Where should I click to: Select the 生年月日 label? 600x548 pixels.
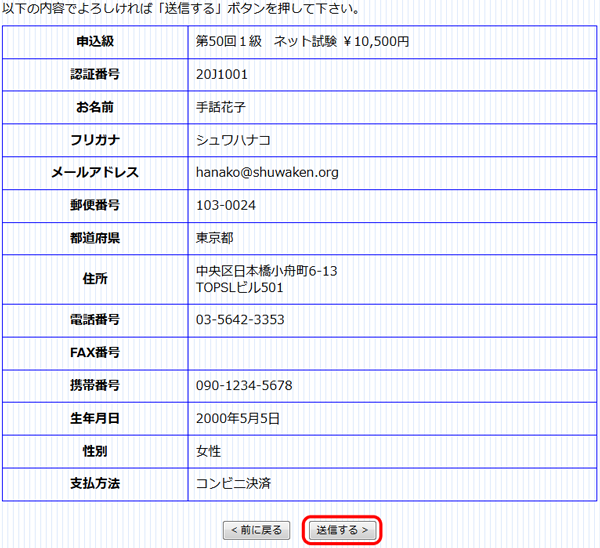coord(95,418)
